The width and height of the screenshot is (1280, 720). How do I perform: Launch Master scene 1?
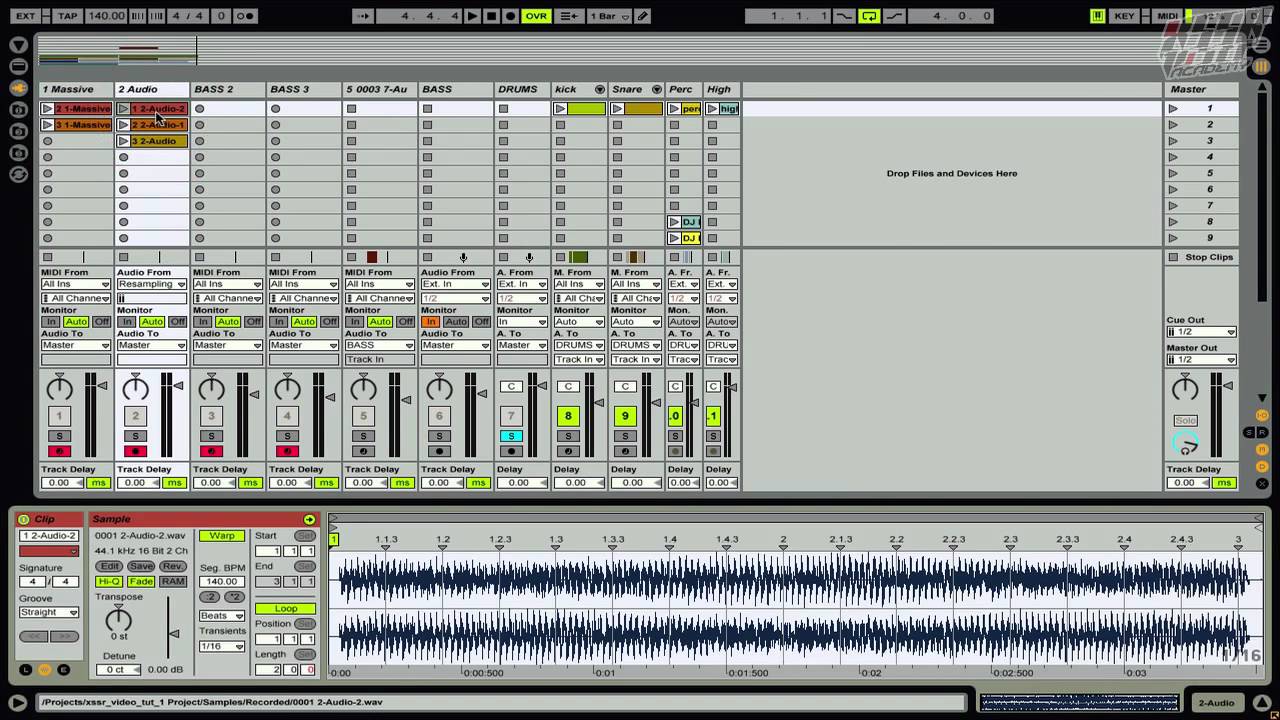(x=1172, y=108)
